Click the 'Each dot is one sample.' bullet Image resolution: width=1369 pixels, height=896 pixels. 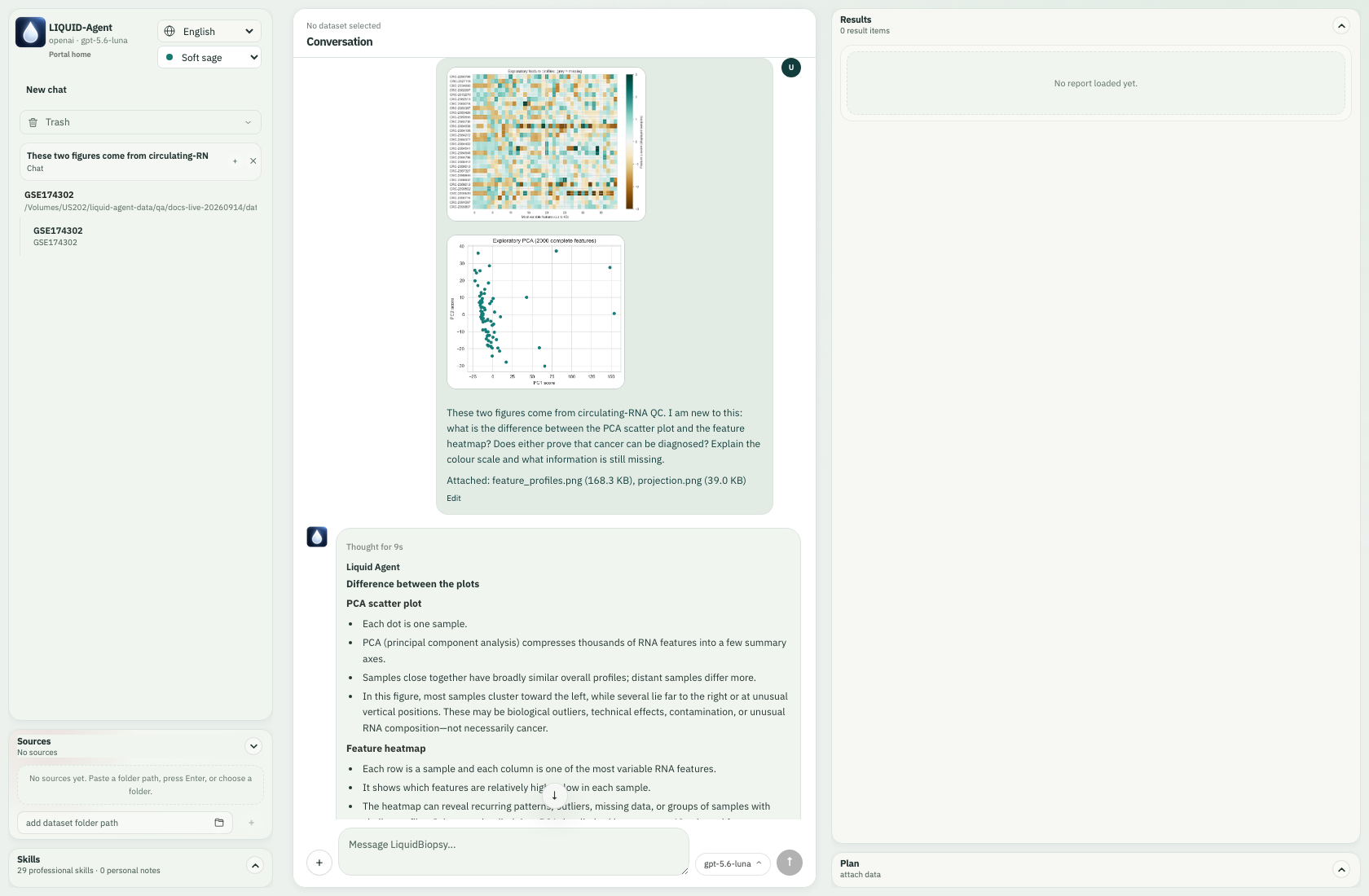pos(415,624)
